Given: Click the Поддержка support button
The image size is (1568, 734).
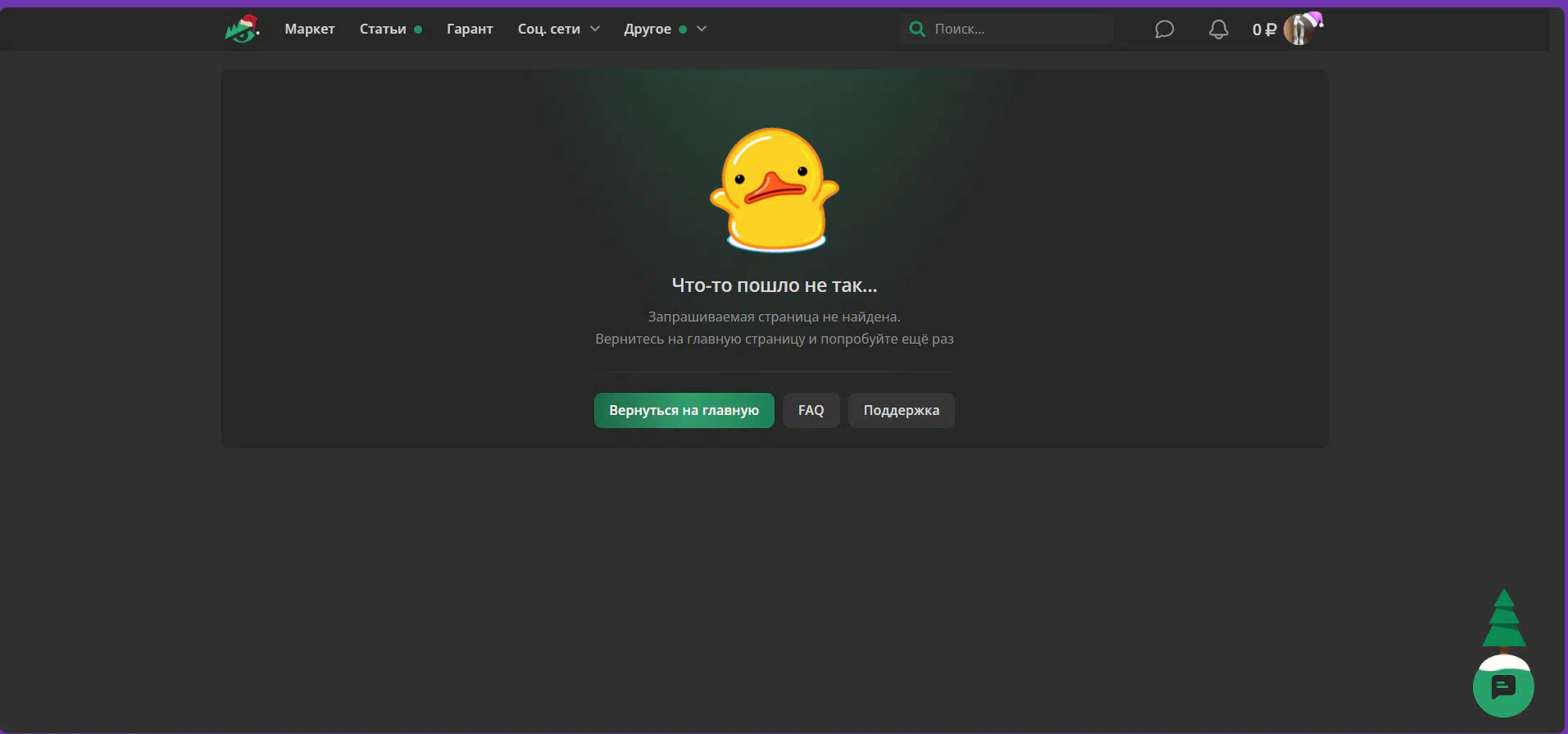Looking at the screenshot, I should [x=901, y=410].
